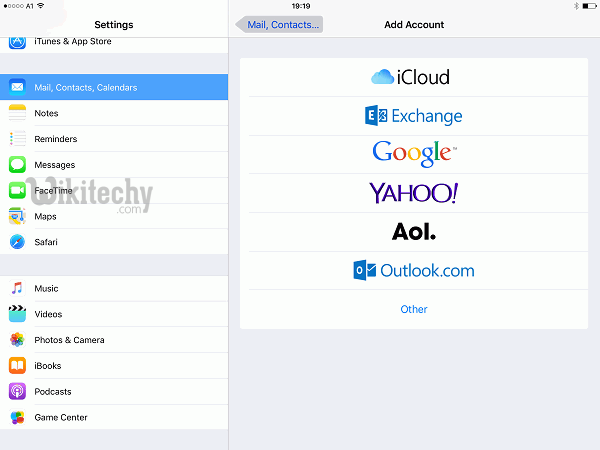Open Notes settings icon
Image resolution: width=600 pixels, height=450 pixels.
[x=17, y=113]
